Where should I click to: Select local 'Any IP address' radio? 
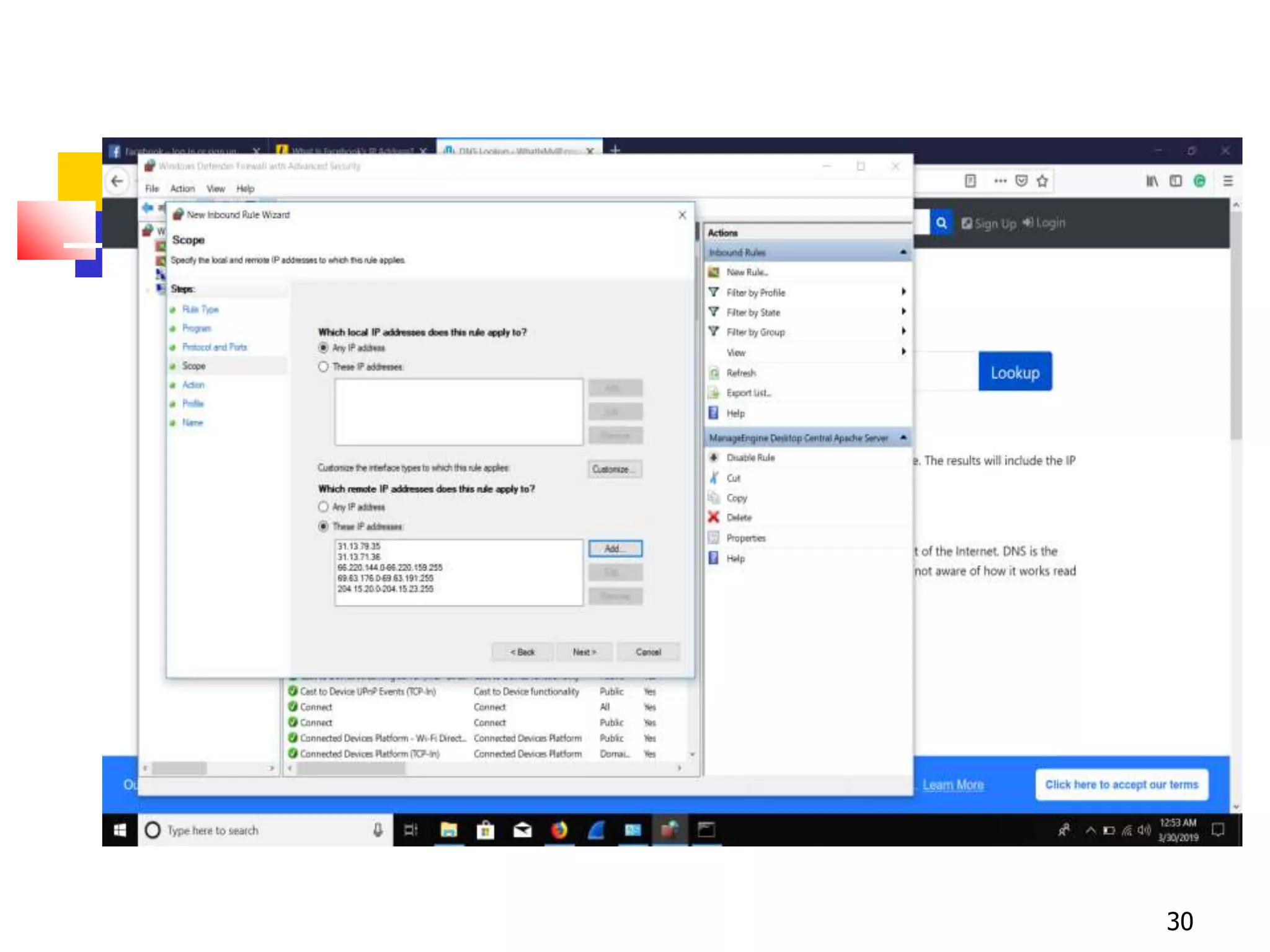click(323, 348)
